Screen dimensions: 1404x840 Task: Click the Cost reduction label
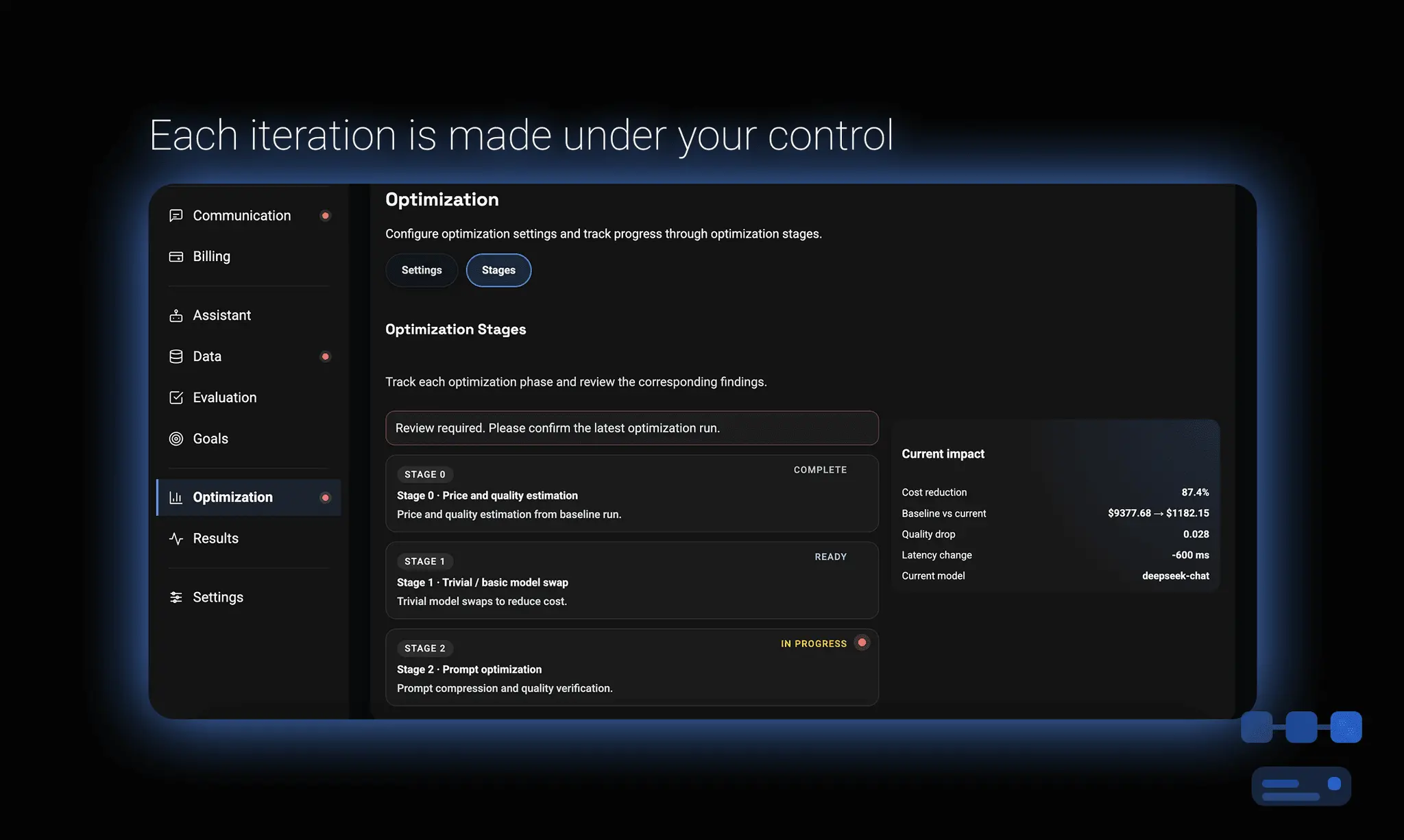[x=934, y=493]
